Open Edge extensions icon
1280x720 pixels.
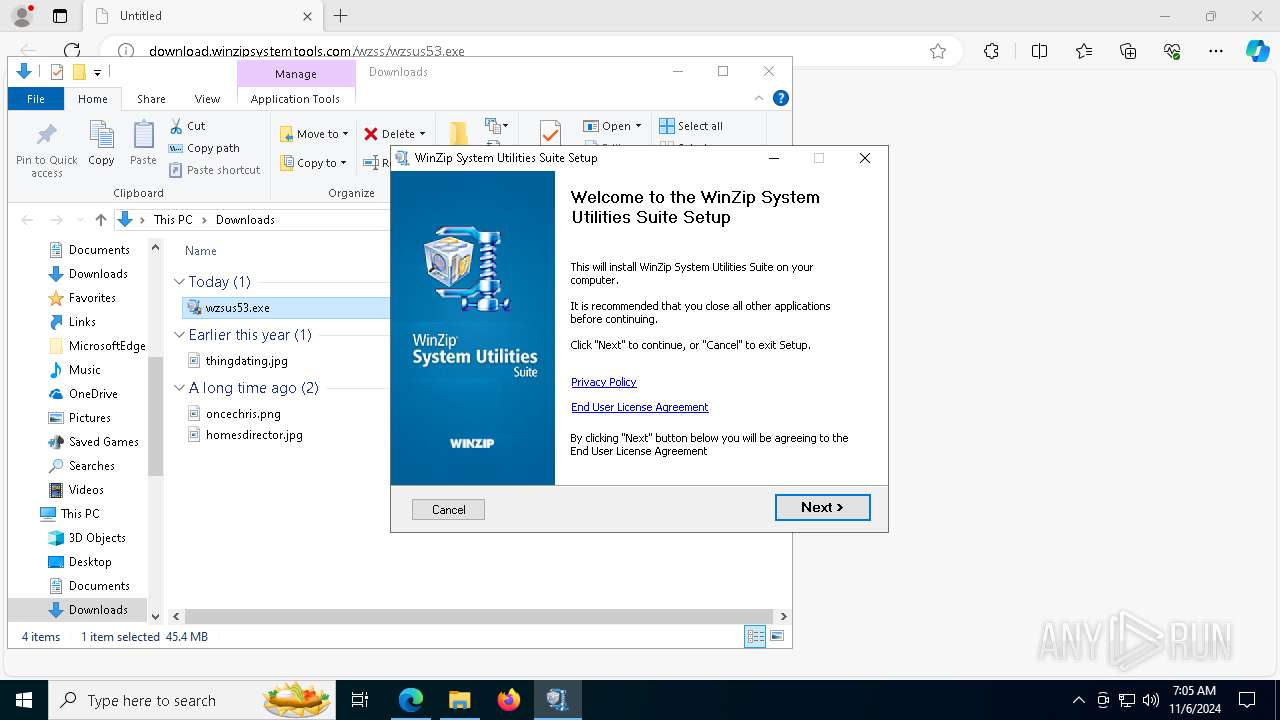[x=991, y=51]
